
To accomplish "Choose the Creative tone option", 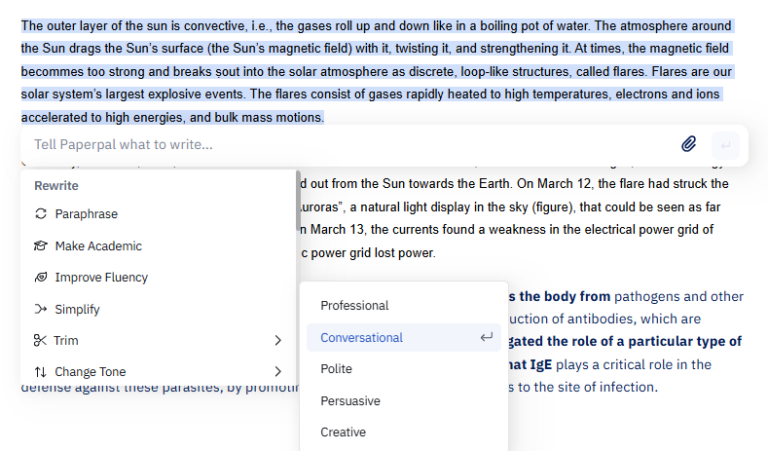I will [404, 432].
